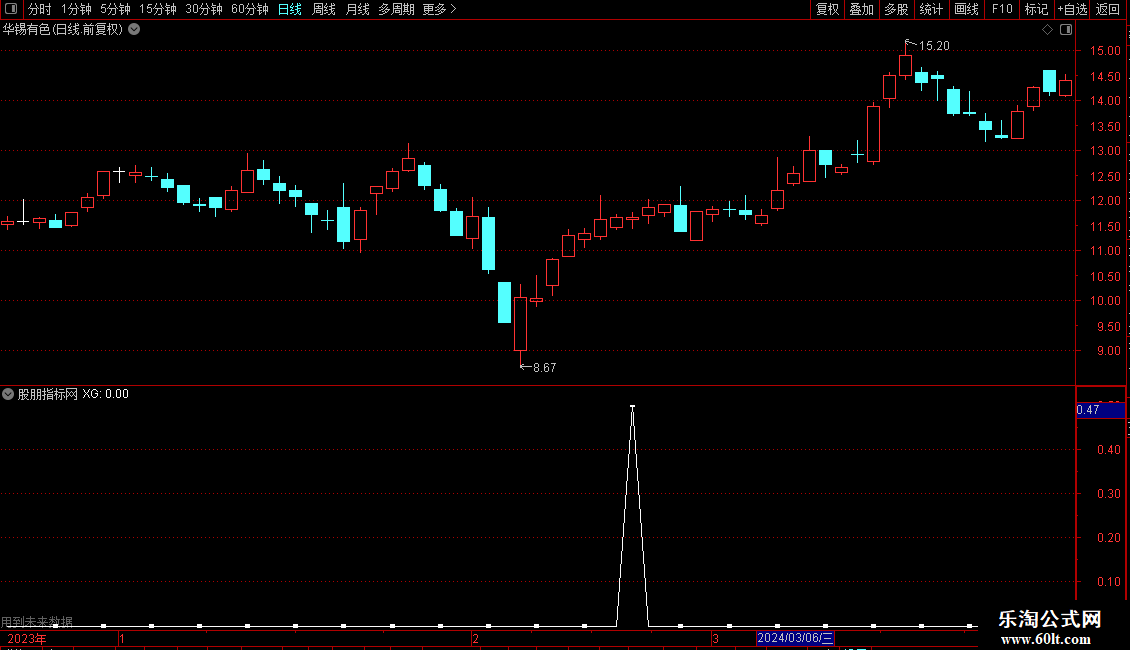
Task: Open the 画线 drawing tools
Action: tap(966, 9)
